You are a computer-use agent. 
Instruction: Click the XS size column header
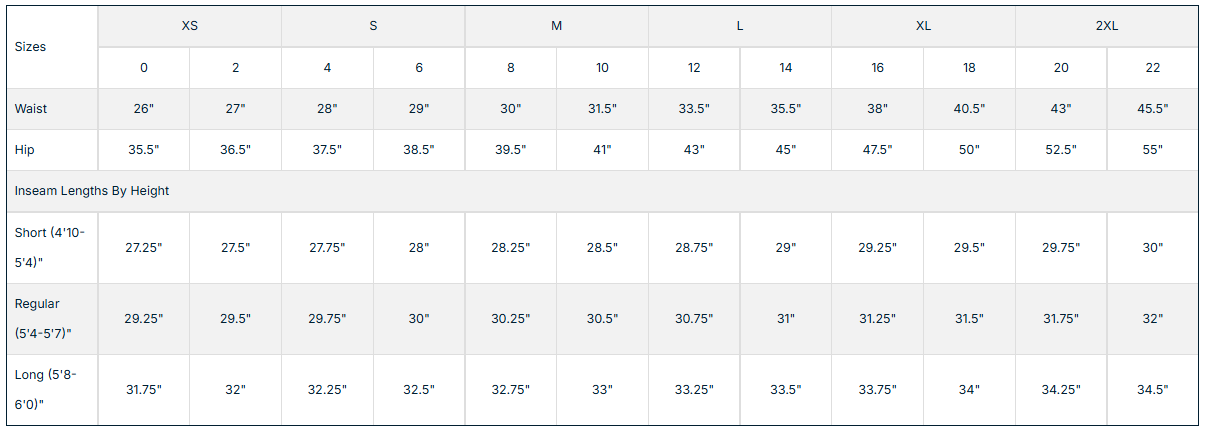click(x=189, y=26)
